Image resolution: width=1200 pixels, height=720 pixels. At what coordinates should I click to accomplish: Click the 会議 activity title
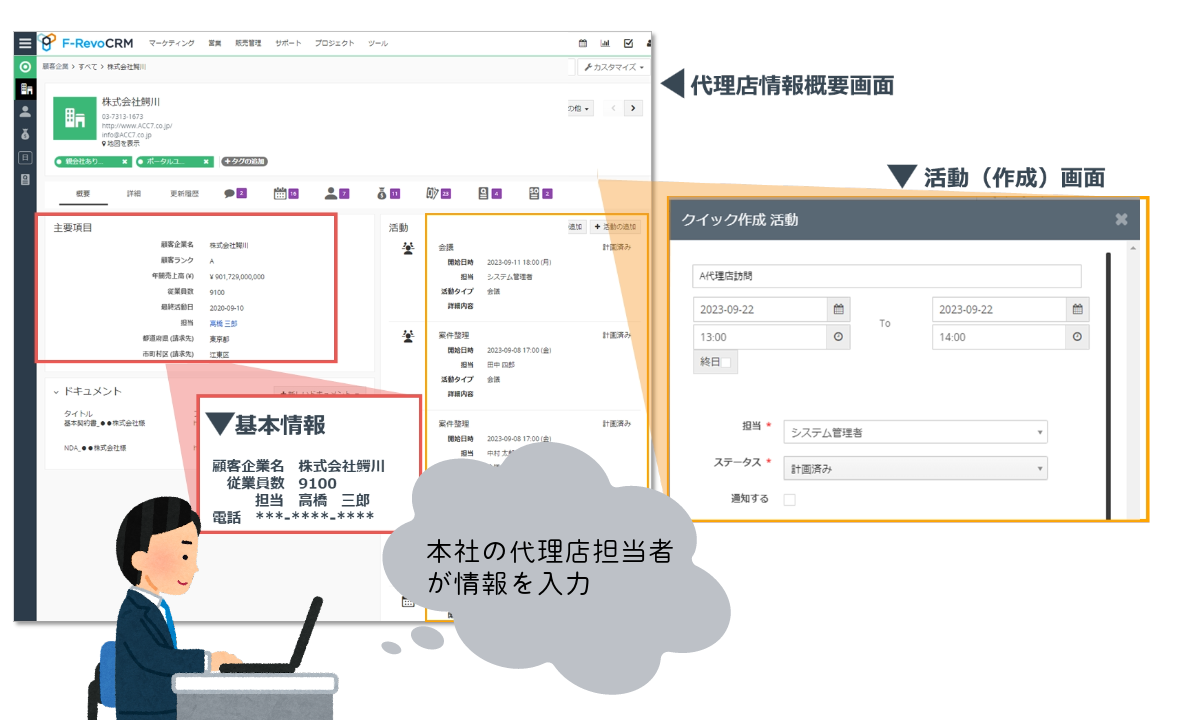point(446,246)
